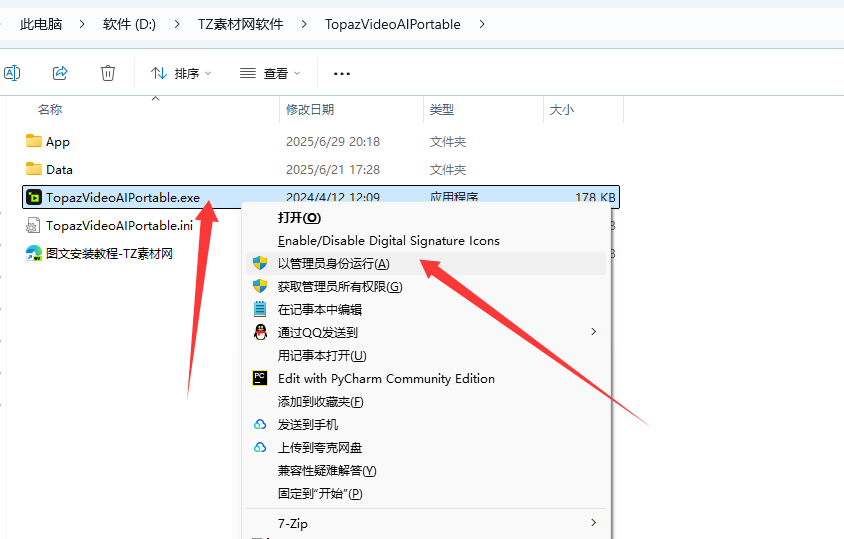Open the 7-Zip submenu entry
This screenshot has width=844, height=539.
[x=425, y=523]
